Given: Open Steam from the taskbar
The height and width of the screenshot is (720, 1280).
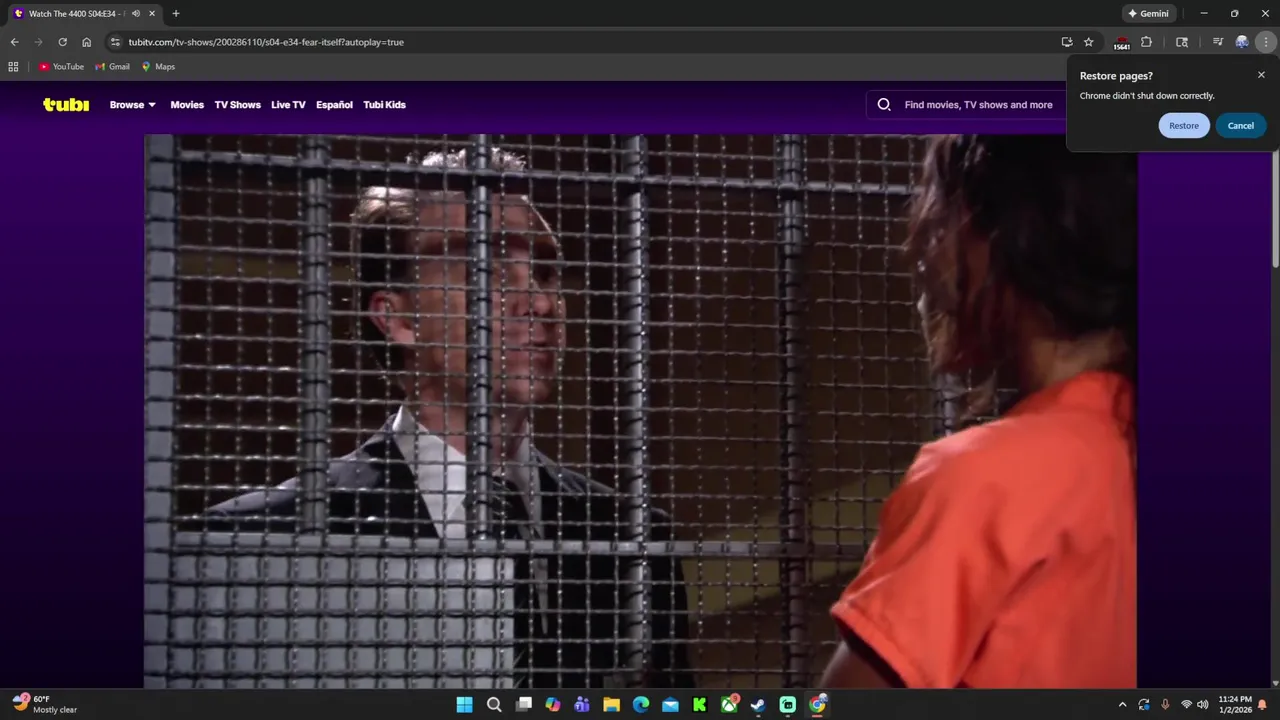Looking at the screenshot, I should [758, 705].
